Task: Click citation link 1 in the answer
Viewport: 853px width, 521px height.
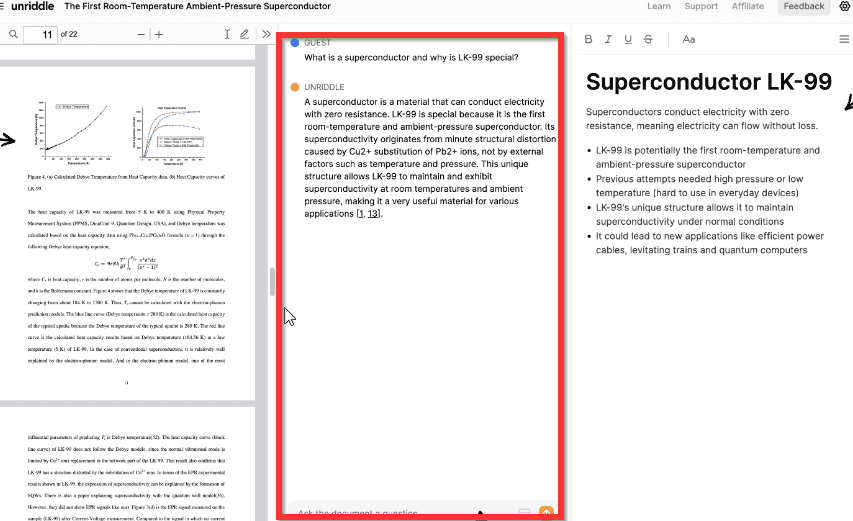Action: click(x=361, y=214)
